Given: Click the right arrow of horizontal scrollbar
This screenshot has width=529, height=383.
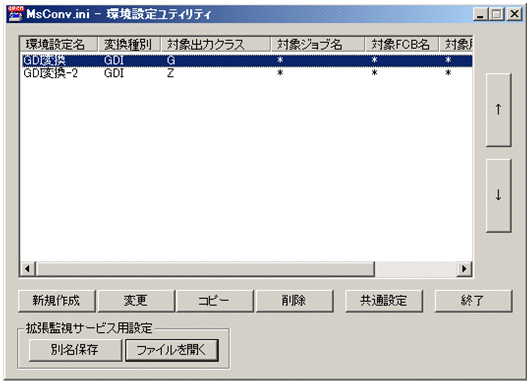Looking at the screenshot, I should coord(464,269).
